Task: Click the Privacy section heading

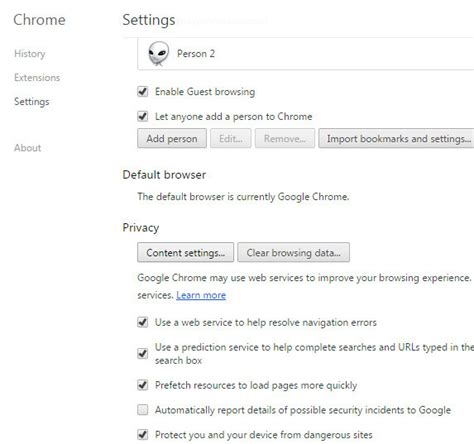Action: [x=141, y=228]
